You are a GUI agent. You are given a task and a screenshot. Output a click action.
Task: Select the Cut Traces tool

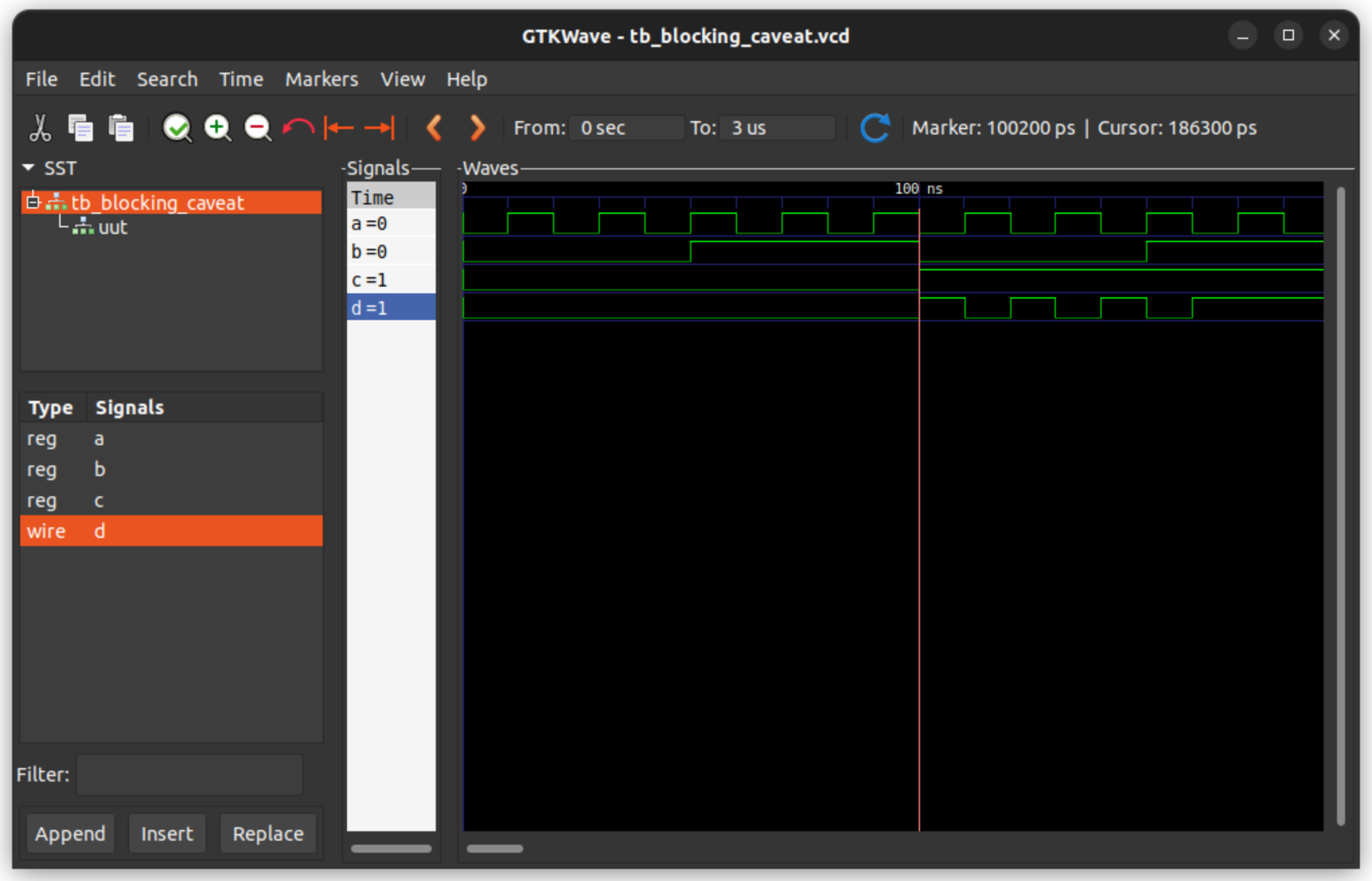tap(40, 127)
